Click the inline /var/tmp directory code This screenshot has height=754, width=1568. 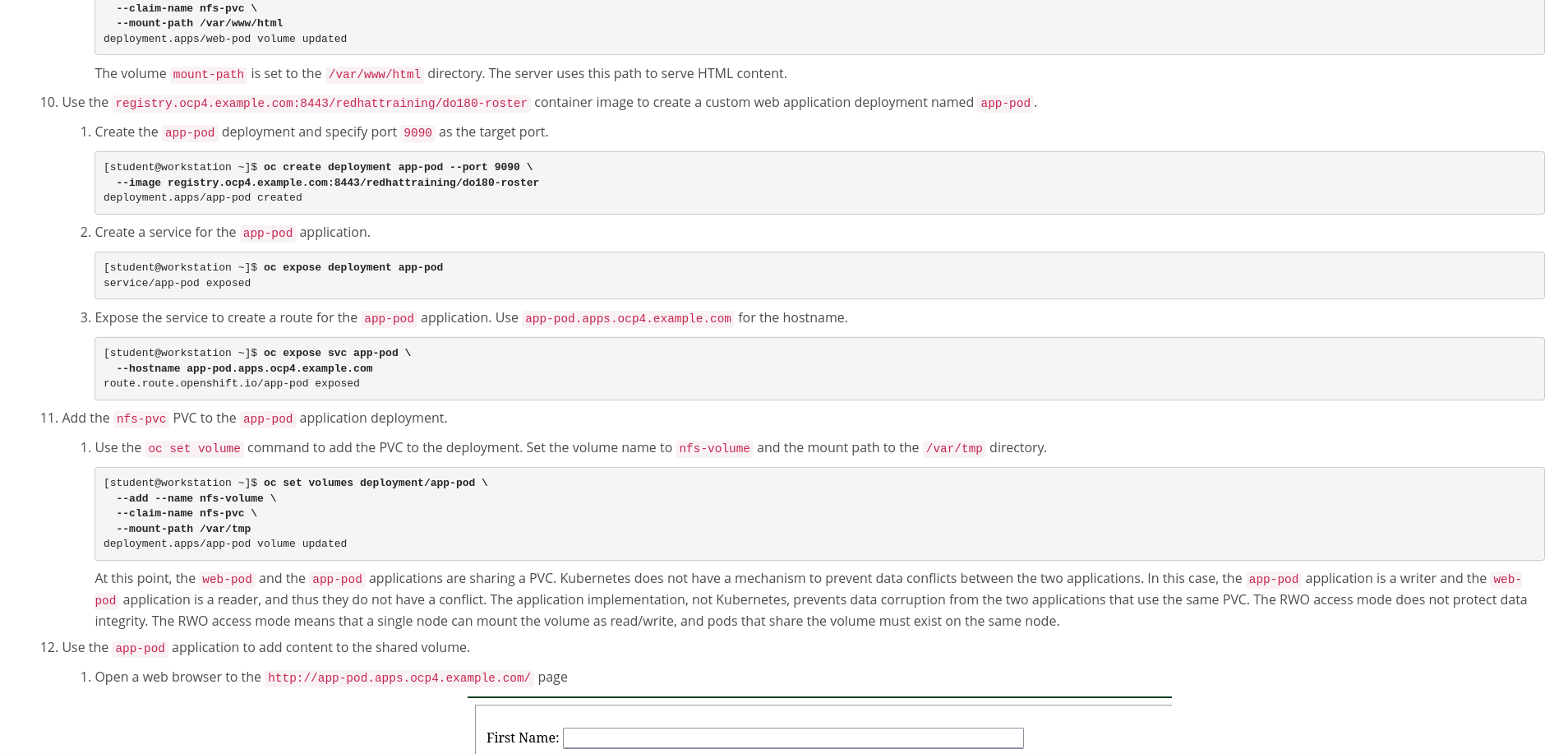click(953, 448)
